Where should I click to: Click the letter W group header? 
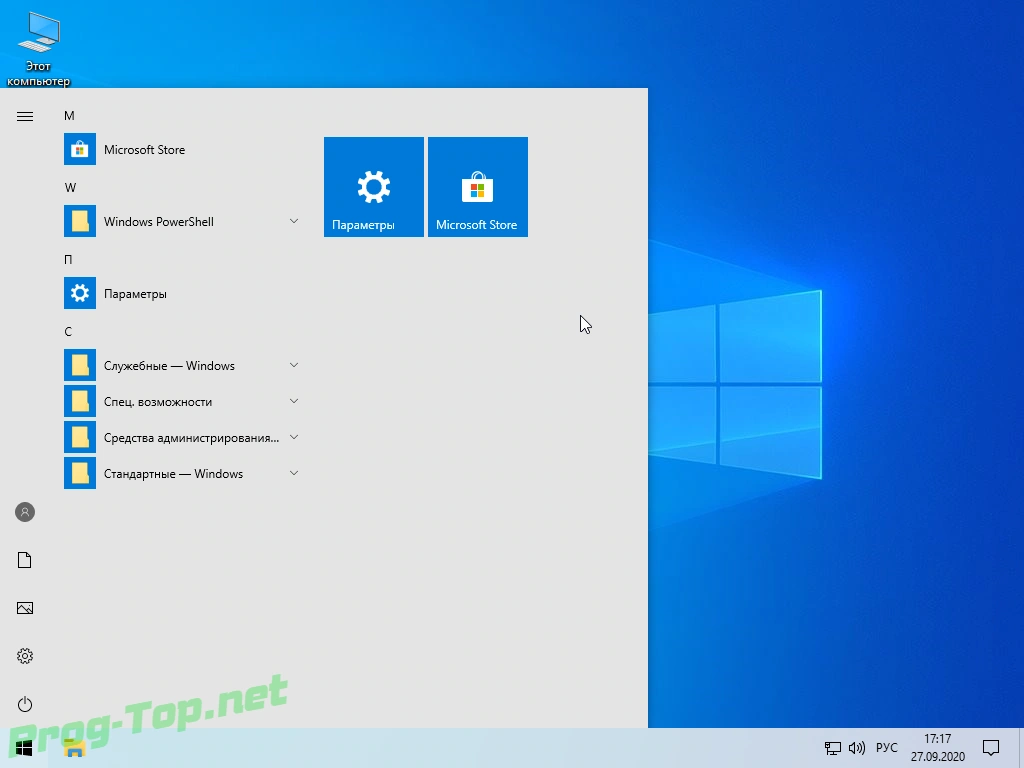point(70,187)
